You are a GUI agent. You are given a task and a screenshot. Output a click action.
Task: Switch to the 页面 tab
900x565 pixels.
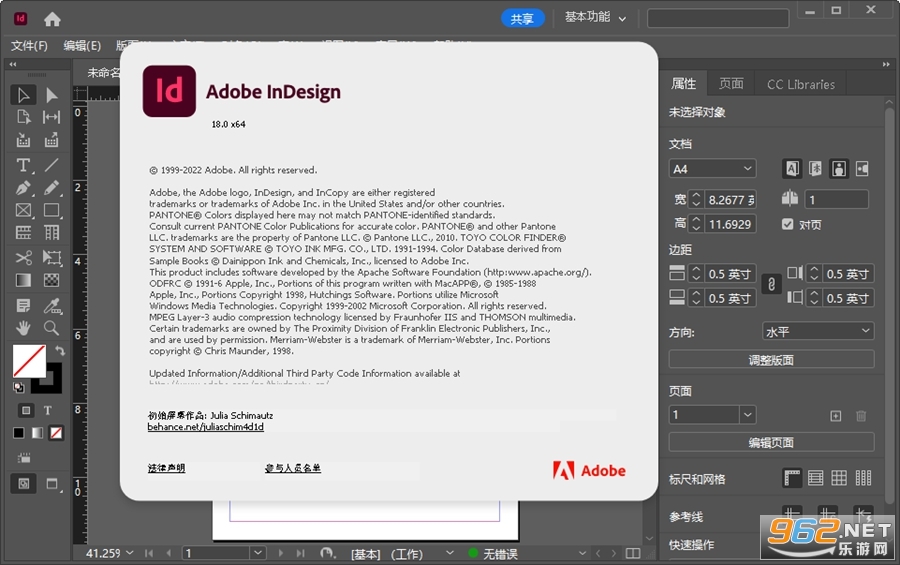point(731,84)
